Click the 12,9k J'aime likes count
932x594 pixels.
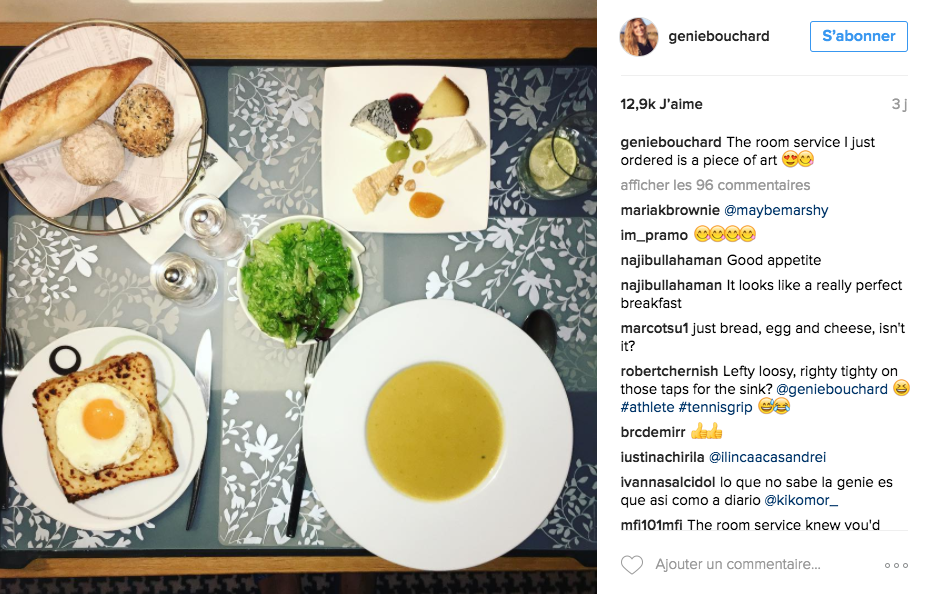[662, 104]
